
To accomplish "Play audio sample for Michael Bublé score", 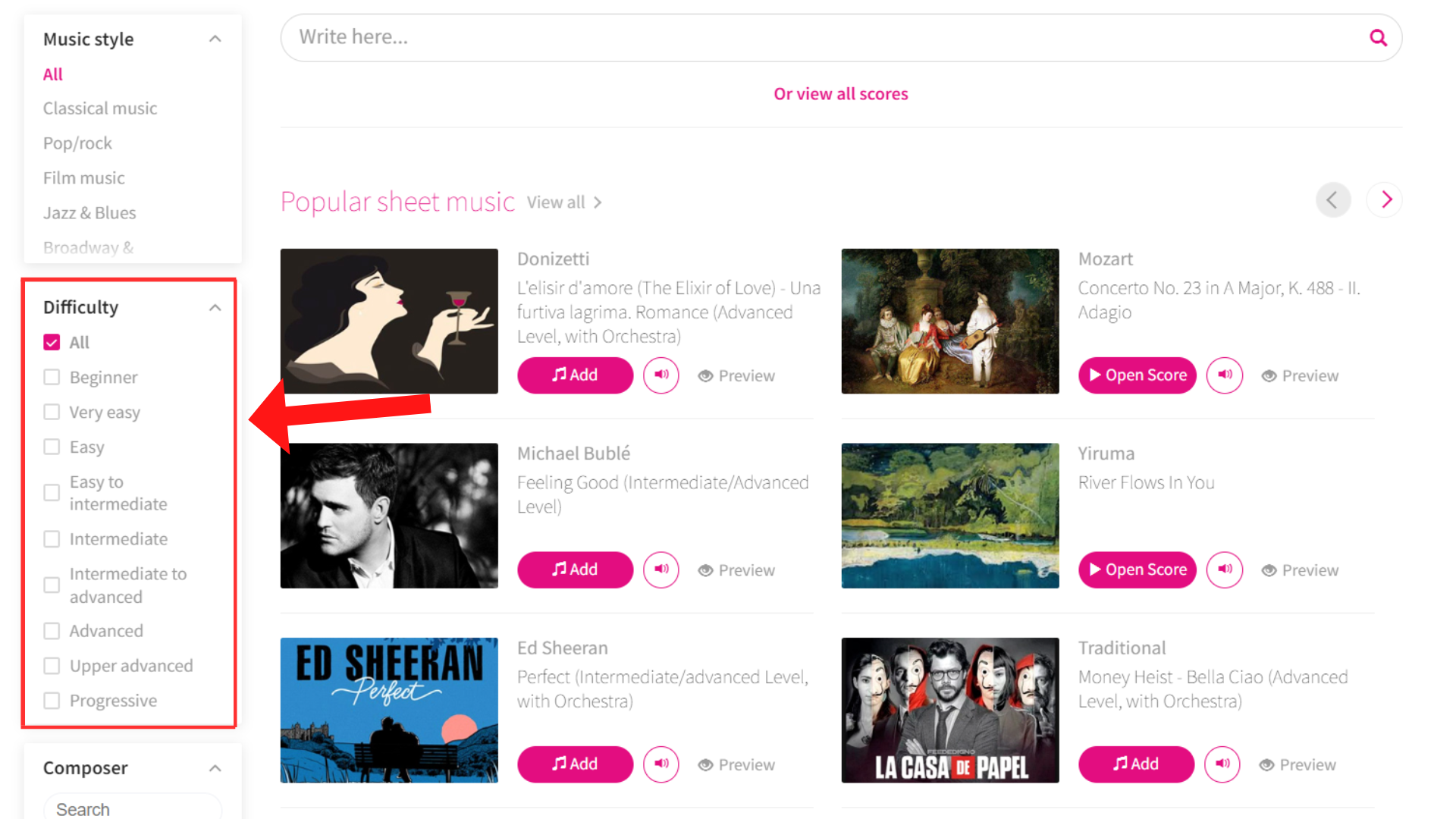I will pos(661,570).
